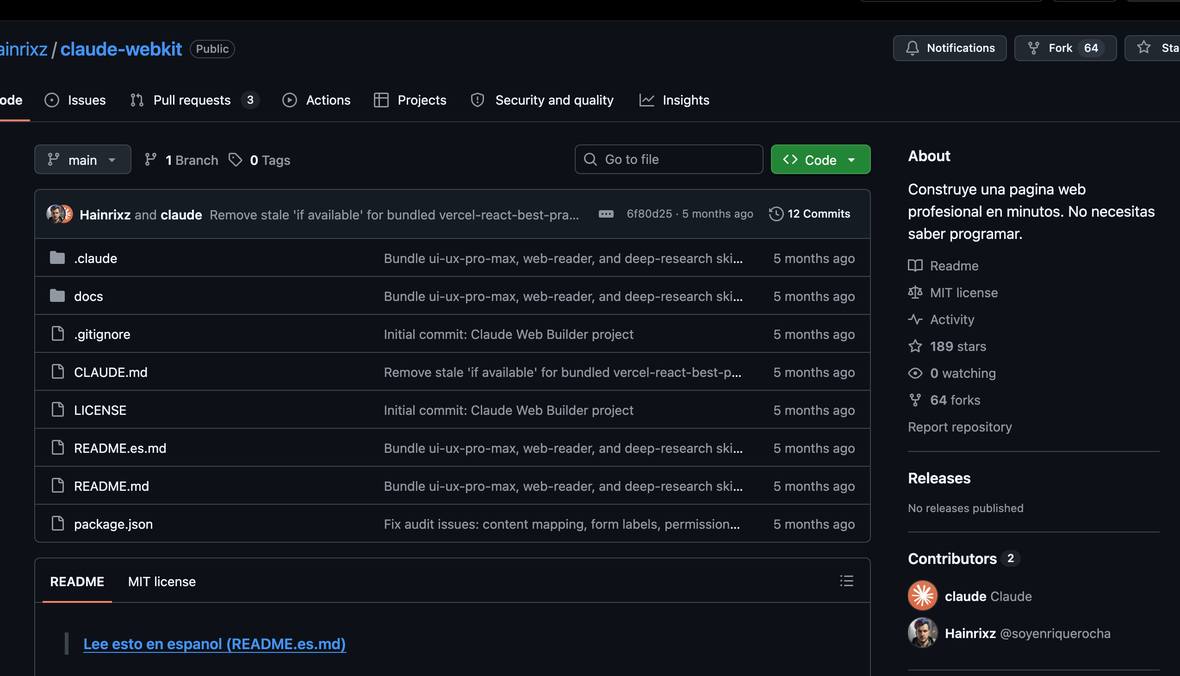This screenshot has width=1180, height=676.
Task: Open the Pull requests tab
Action: pos(194,100)
